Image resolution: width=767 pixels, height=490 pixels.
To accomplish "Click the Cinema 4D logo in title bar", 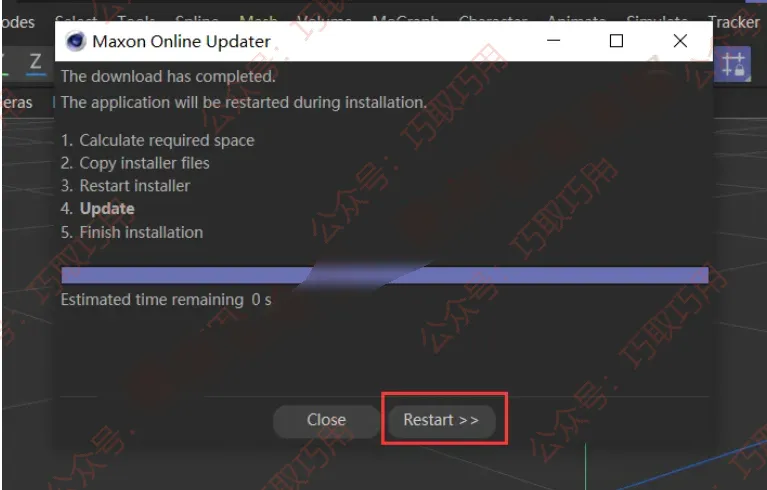I will 75,41.
